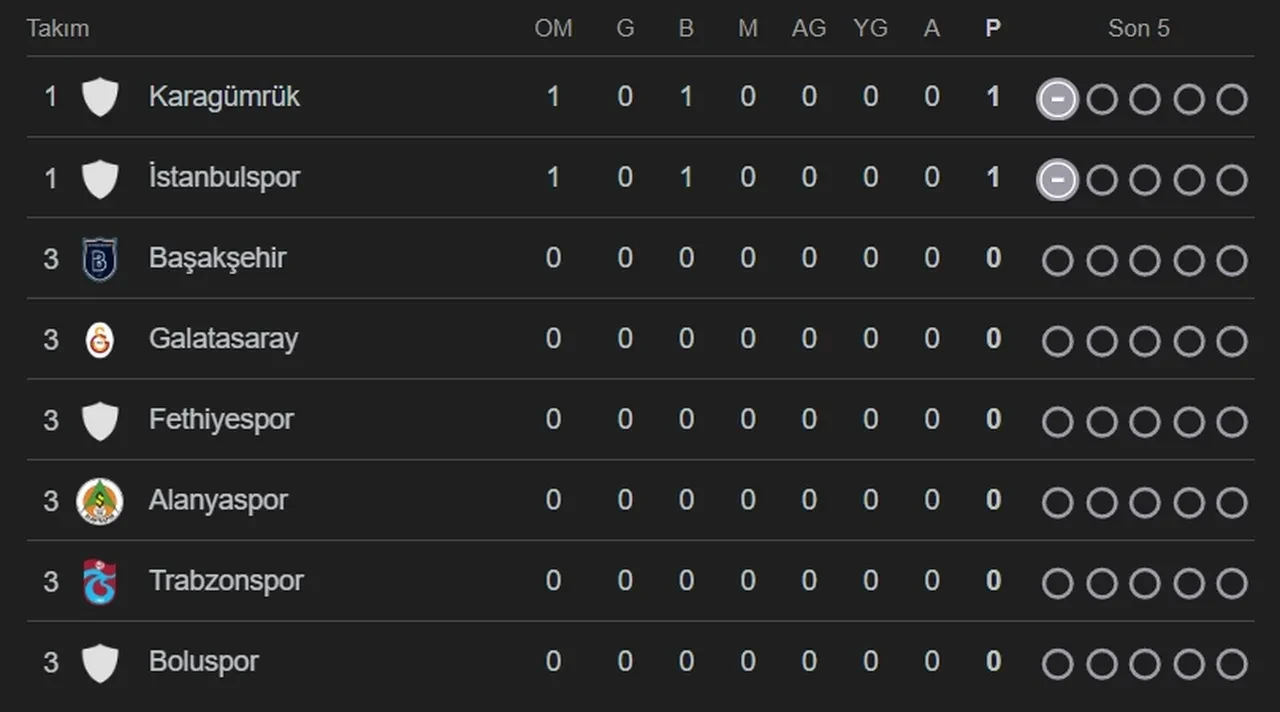
Task: Click the OM column header
Action: pos(553,28)
